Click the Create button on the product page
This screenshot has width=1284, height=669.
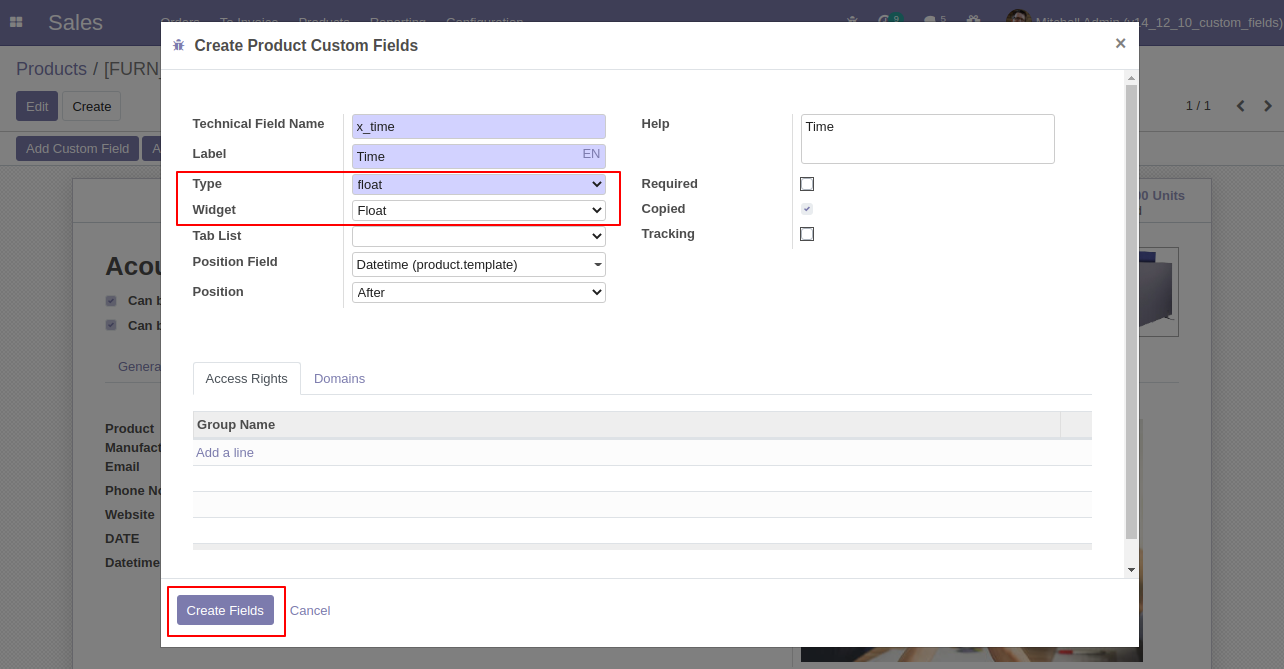pos(91,106)
